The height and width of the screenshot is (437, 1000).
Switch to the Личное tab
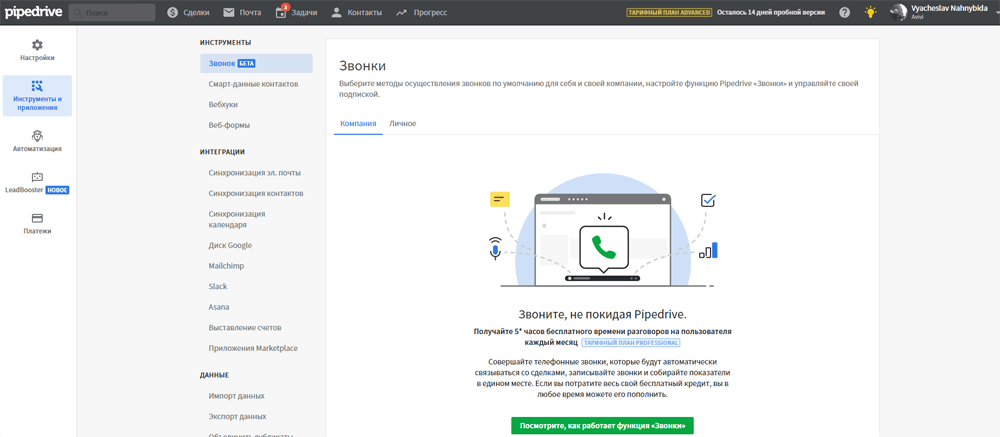click(402, 123)
